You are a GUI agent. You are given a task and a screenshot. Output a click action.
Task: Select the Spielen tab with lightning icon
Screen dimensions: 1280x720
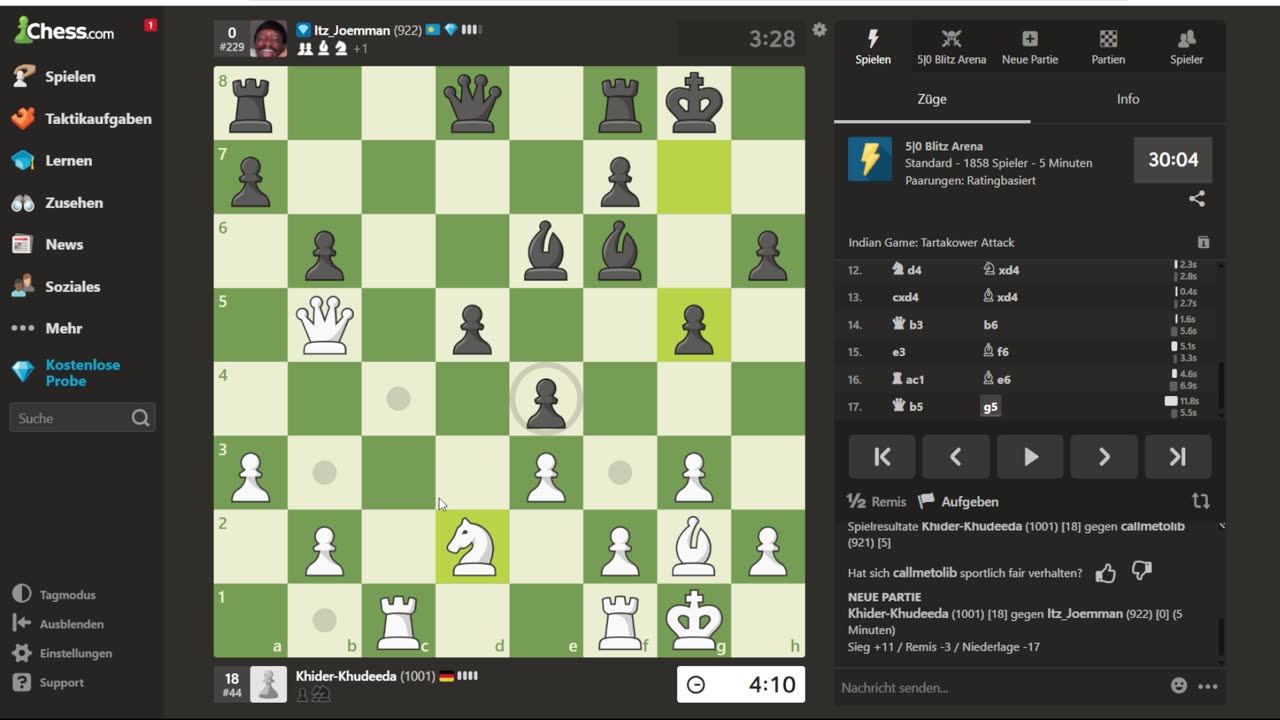[873, 47]
